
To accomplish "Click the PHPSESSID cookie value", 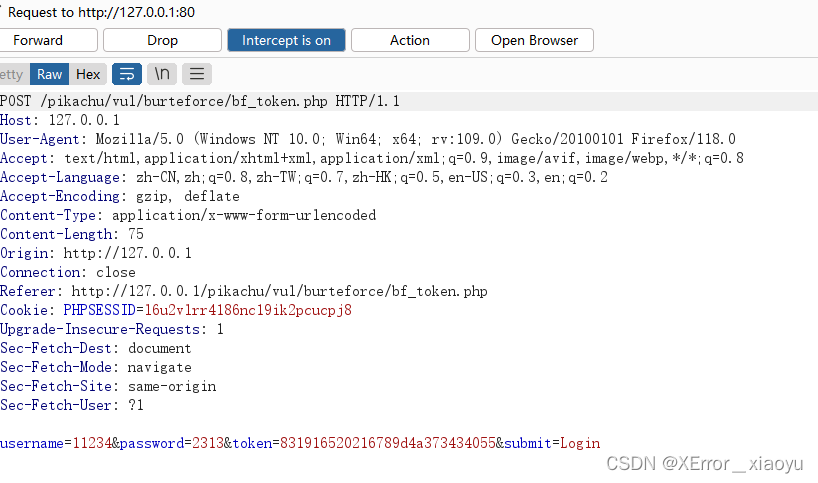I will pyautogui.click(x=248, y=310).
